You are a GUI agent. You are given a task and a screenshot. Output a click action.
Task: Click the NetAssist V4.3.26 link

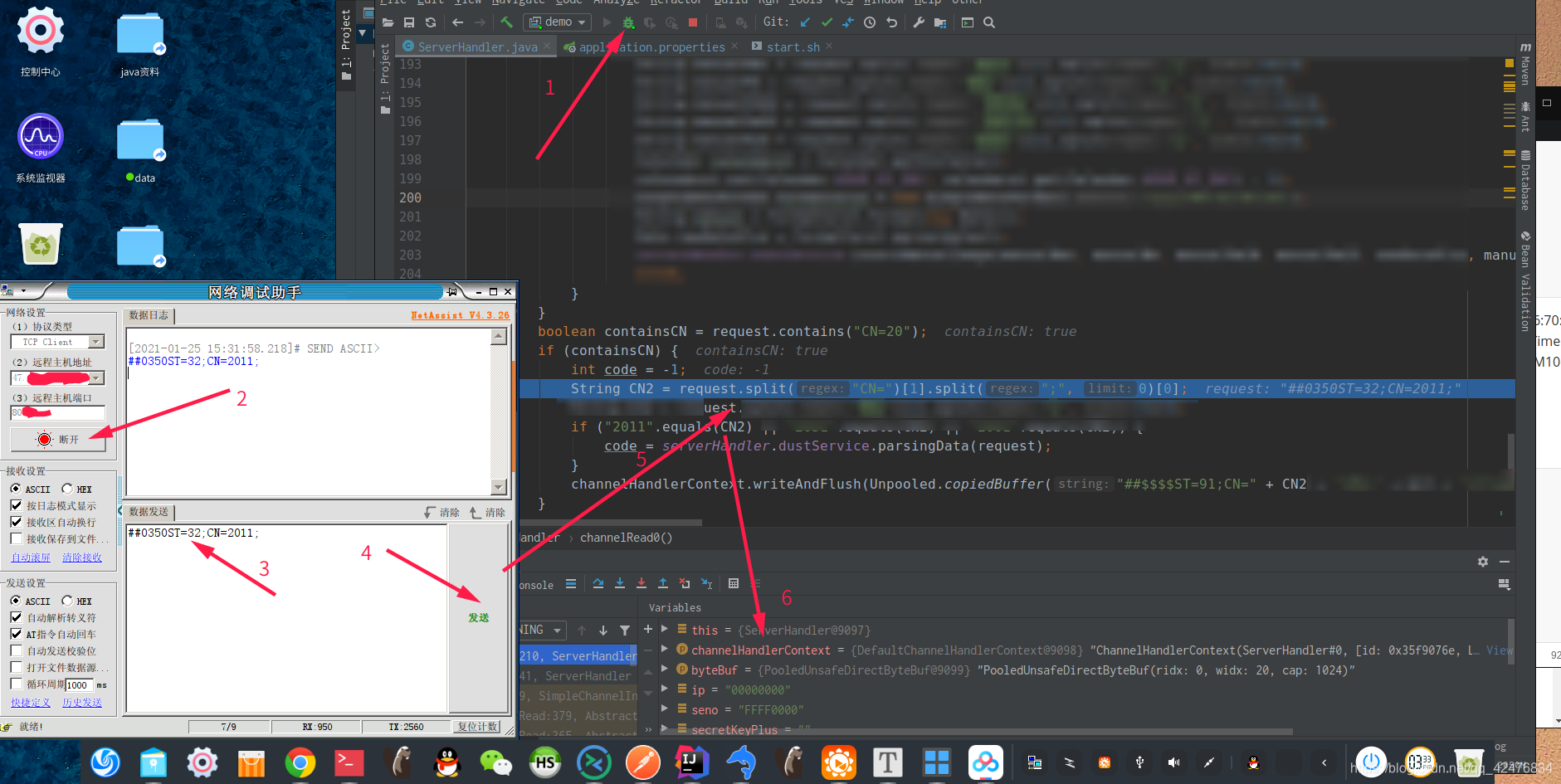coord(461,315)
